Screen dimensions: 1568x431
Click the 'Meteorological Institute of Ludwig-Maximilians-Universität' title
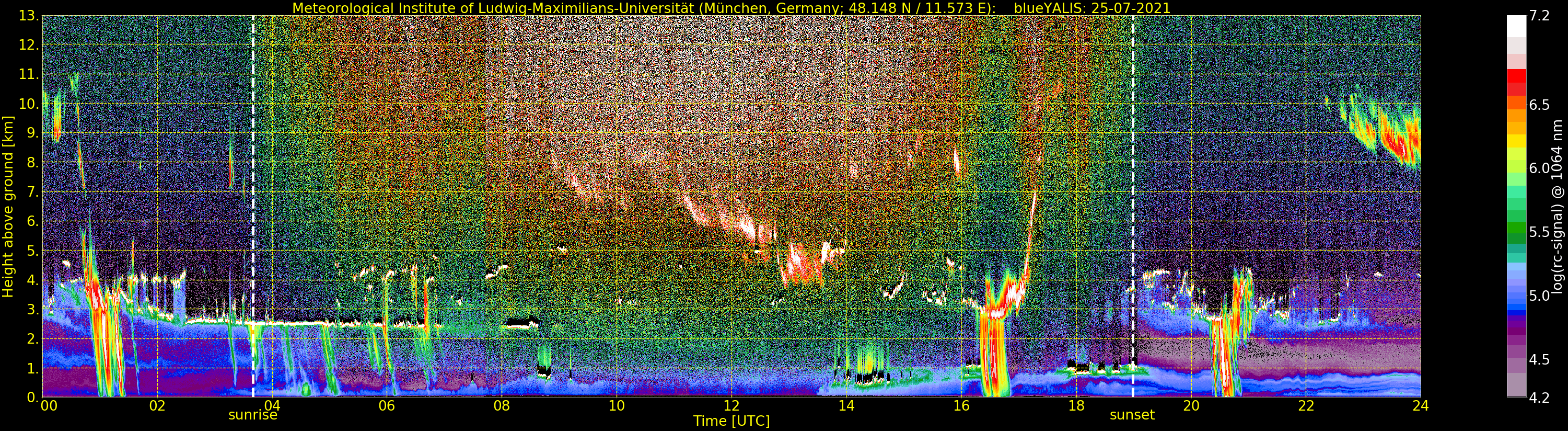[494, 8]
